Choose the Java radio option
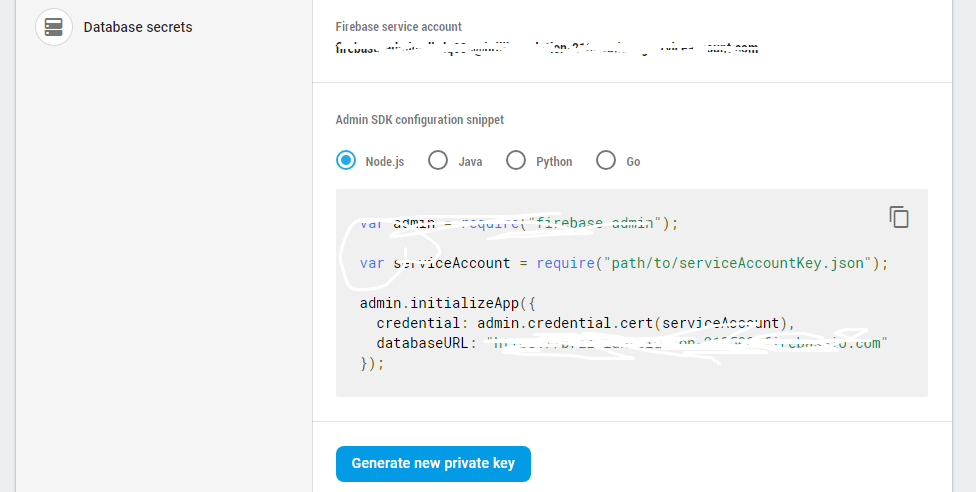Screen dimensions: 976x492 click(x=438, y=160)
